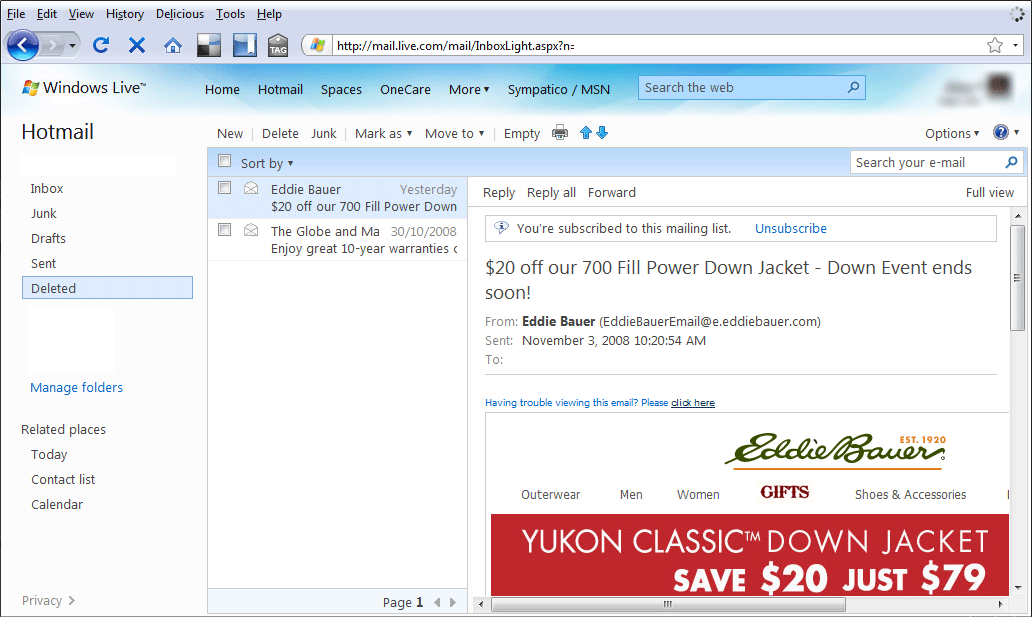Image resolution: width=1032 pixels, height=617 pixels.
Task: Open the Junk folder in the sidebar
Action: (x=43, y=214)
